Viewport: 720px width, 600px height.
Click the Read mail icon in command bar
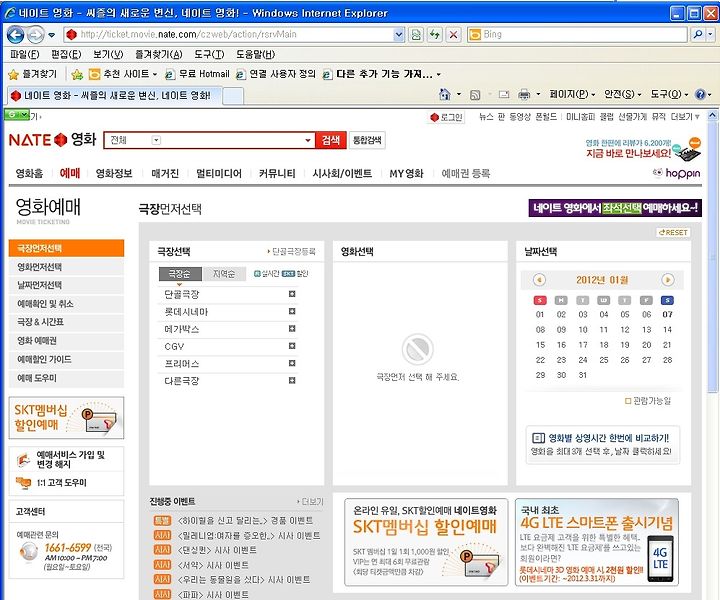(504, 95)
